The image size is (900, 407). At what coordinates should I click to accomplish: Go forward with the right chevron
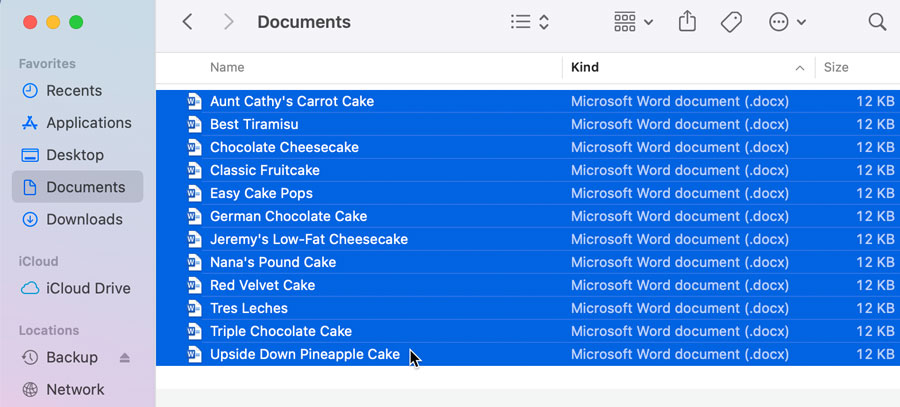click(228, 22)
